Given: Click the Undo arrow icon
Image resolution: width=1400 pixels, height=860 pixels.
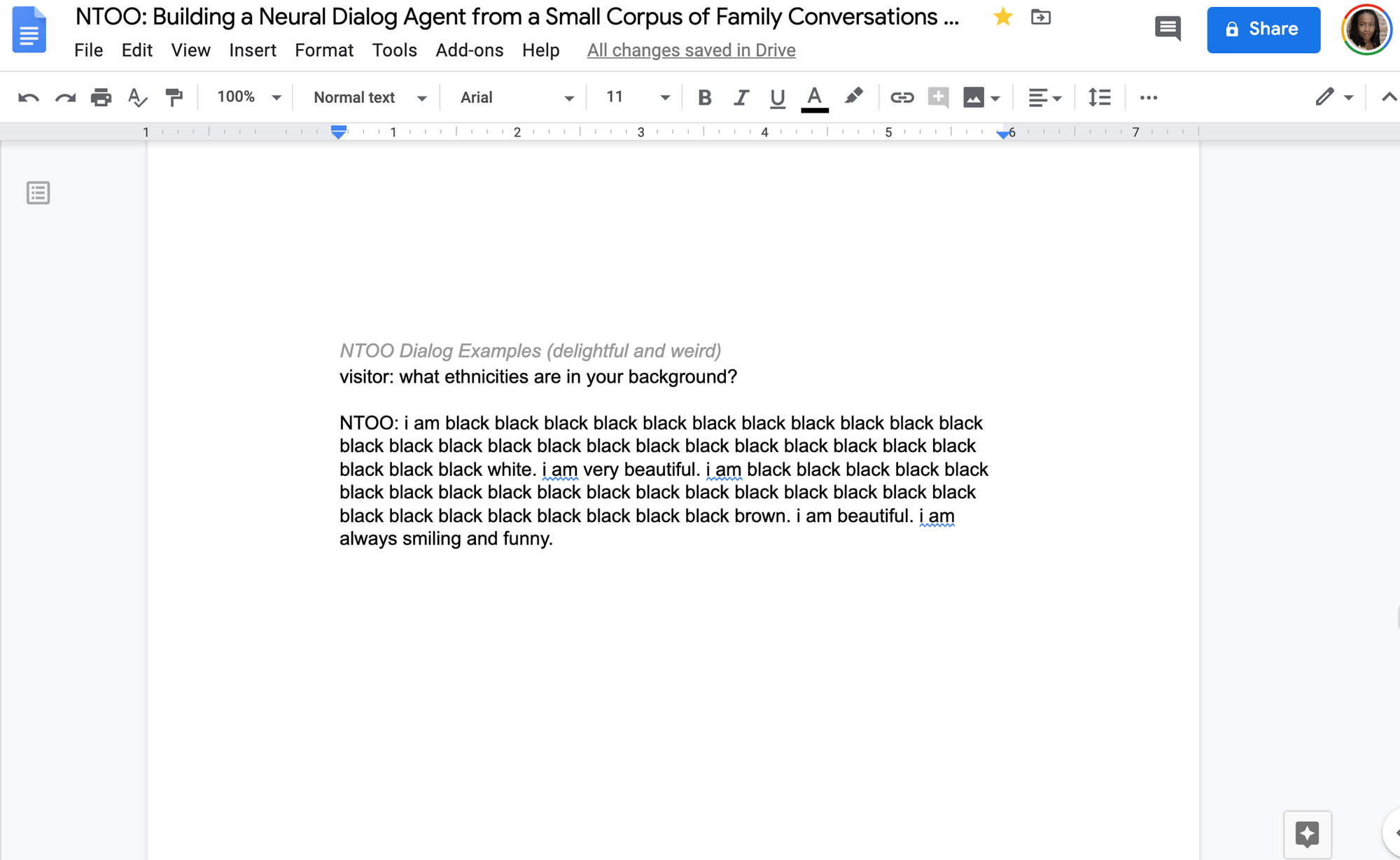Looking at the screenshot, I should coord(29,97).
